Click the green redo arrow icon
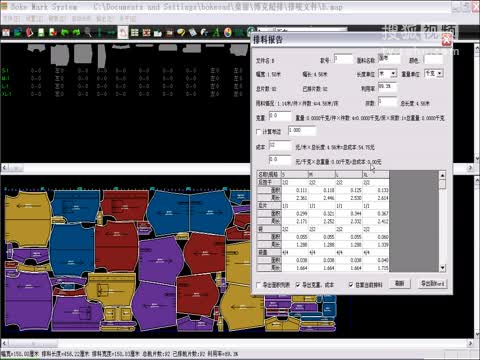This screenshot has width=480, height=360. click(76, 32)
